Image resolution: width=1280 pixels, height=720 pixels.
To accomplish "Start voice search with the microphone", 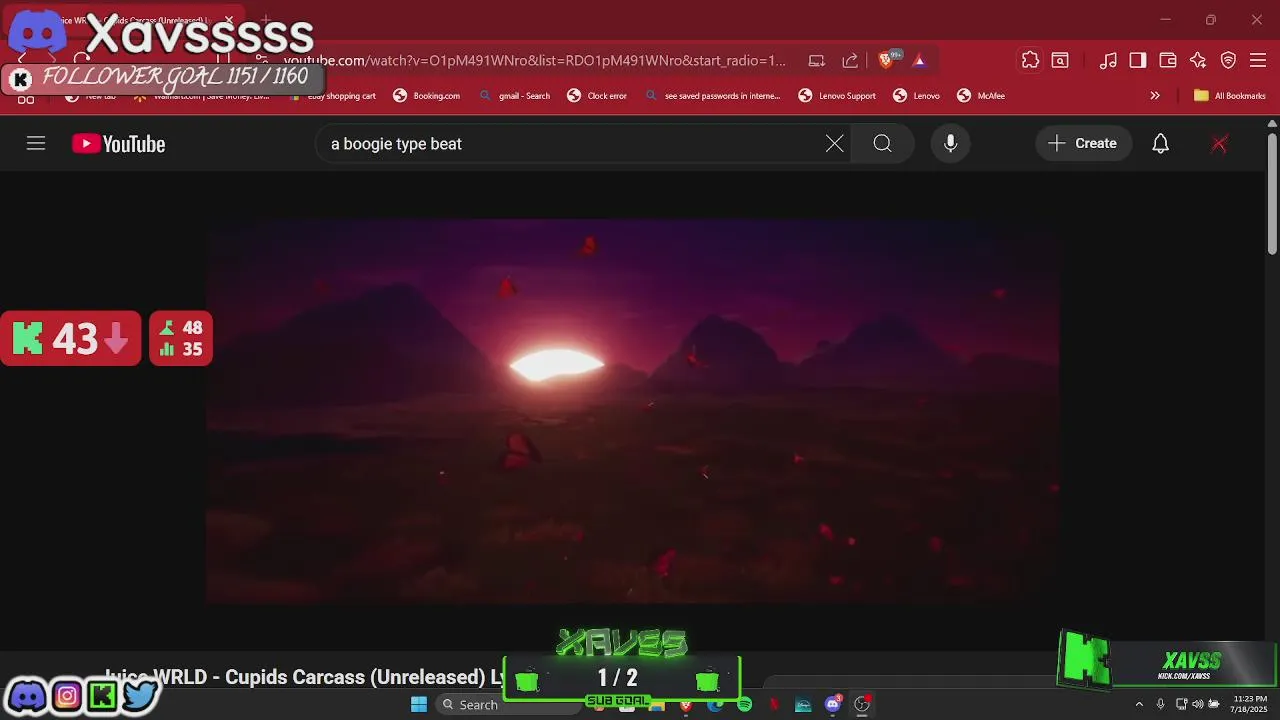I will pos(951,144).
